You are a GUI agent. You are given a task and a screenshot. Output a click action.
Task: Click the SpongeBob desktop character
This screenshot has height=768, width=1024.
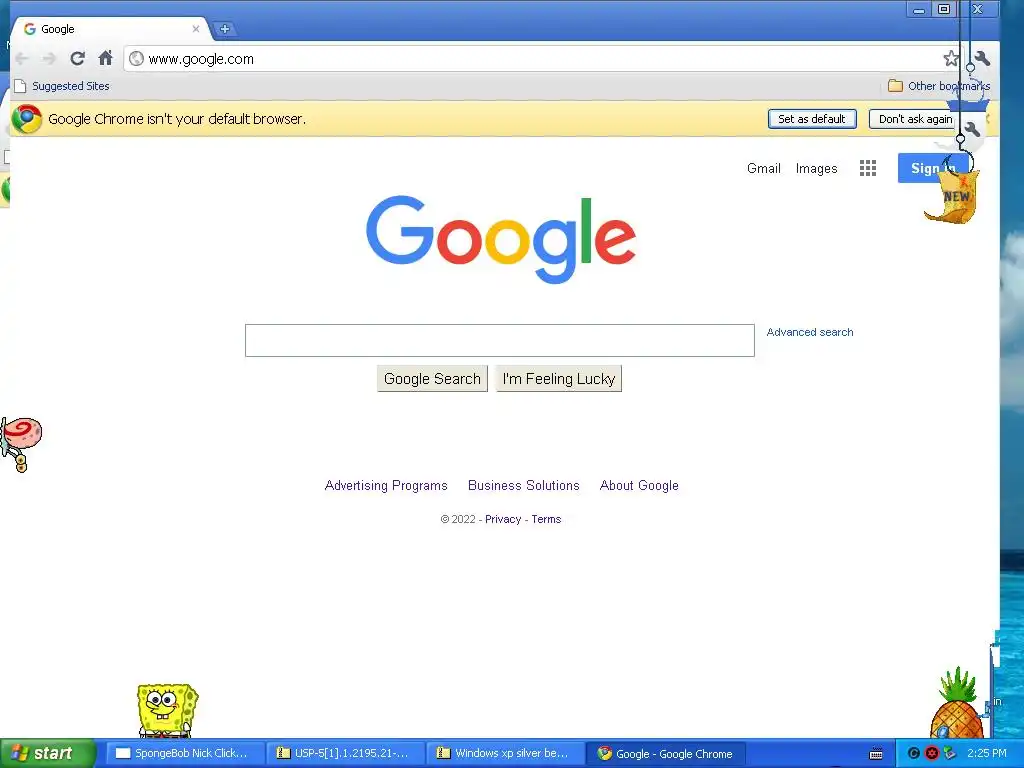(167, 711)
